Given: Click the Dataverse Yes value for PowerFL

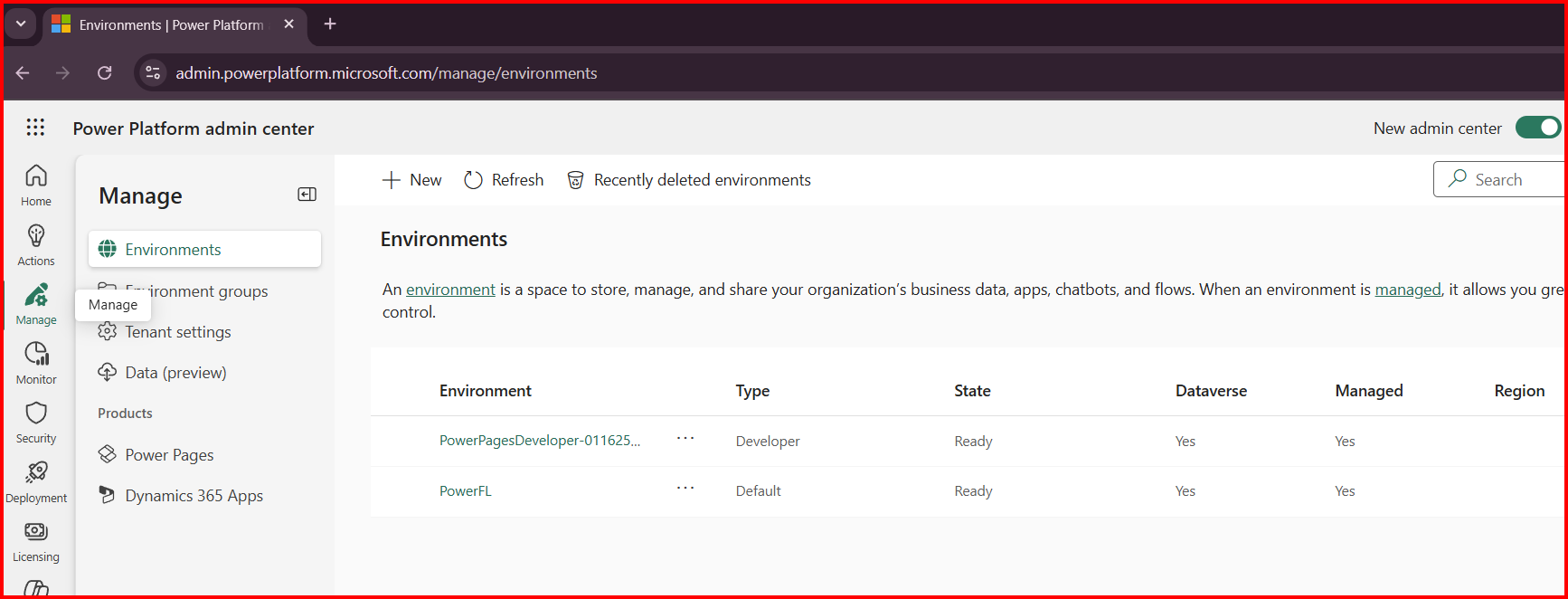Looking at the screenshot, I should (x=1185, y=490).
